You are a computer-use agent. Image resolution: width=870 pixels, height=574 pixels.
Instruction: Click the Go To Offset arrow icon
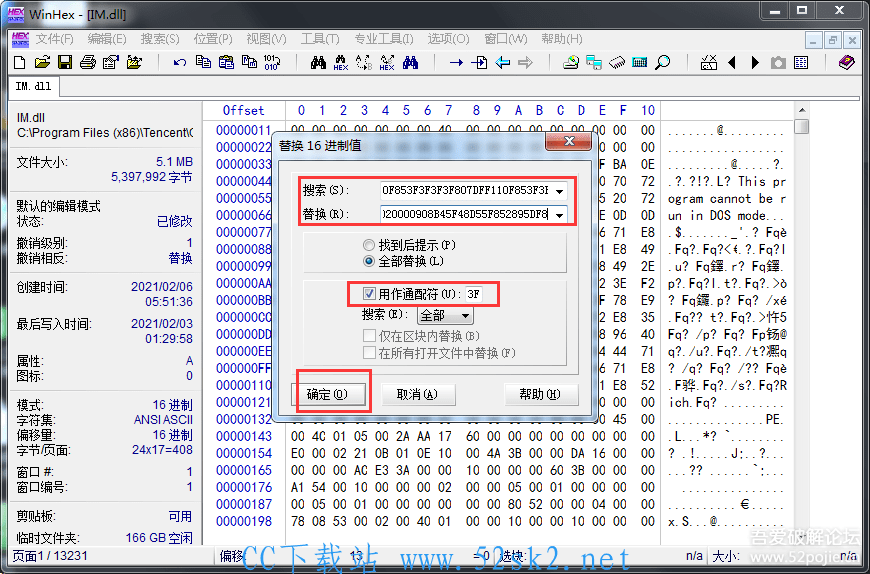click(456, 62)
